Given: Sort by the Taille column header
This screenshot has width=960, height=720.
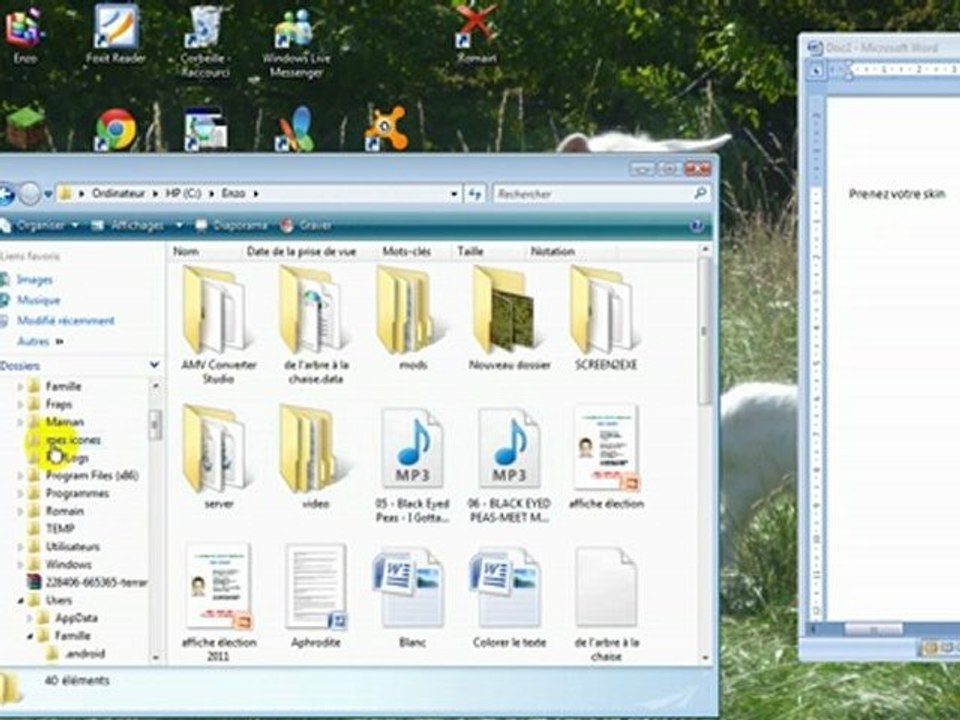Looking at the screenshot, I should [x=489, y=251].
